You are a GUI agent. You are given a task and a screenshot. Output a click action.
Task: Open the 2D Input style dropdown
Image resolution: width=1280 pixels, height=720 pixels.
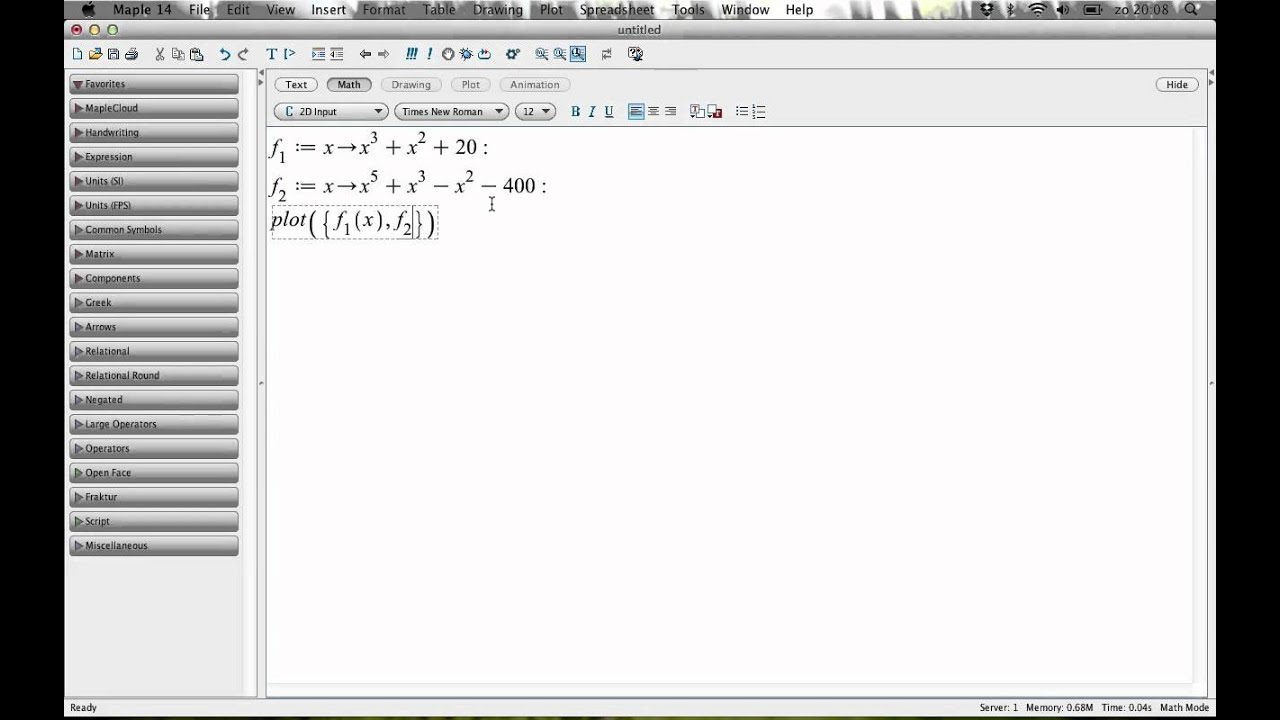point(331,112)
